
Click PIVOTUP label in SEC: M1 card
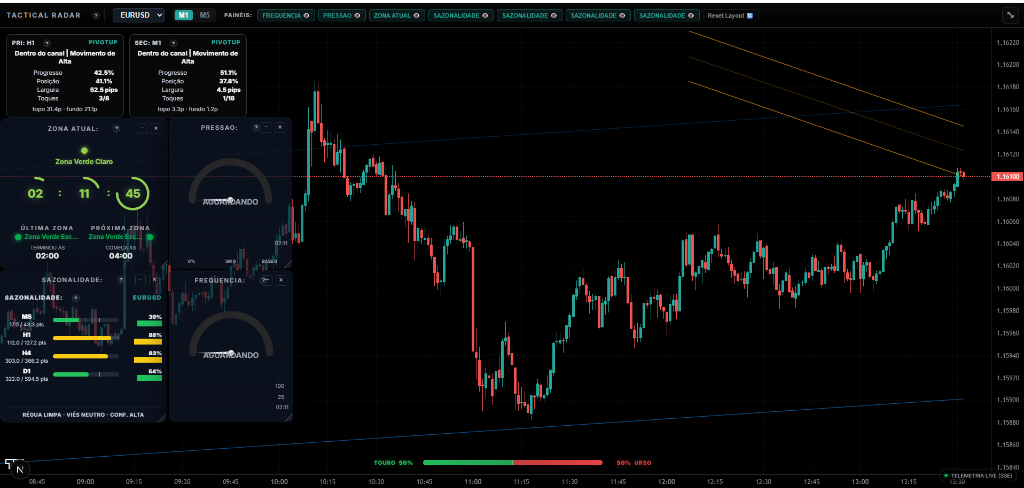[x=224, y=42]
